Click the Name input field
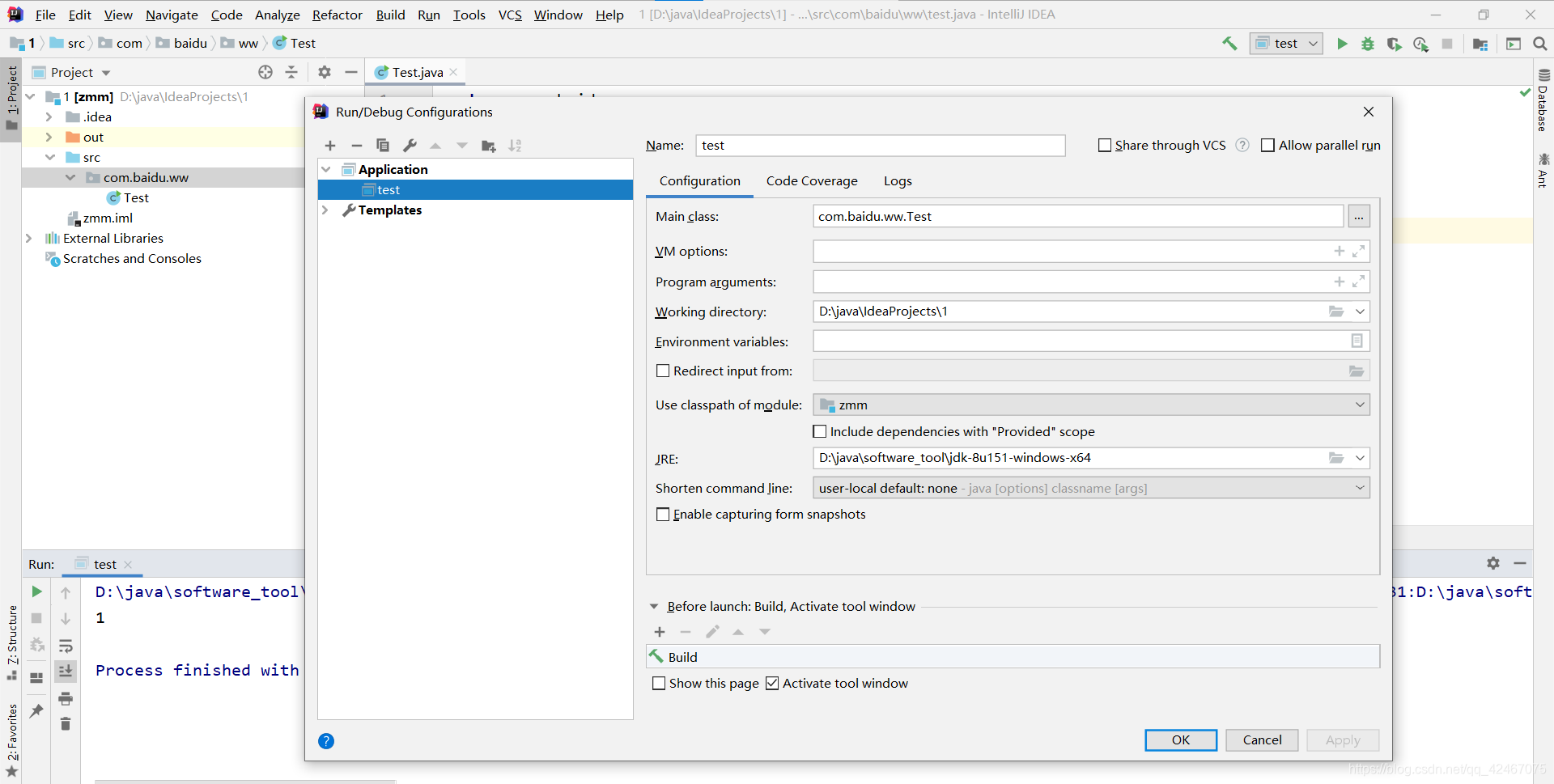This screenshot has width=1554, height=784. click(881, 146)
